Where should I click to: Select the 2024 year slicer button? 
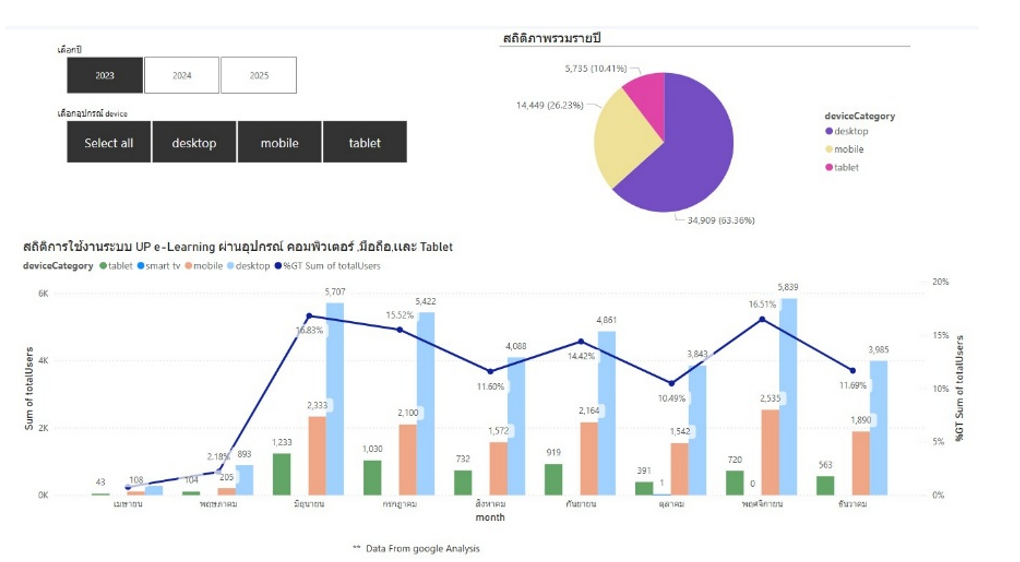click(182, 75)
